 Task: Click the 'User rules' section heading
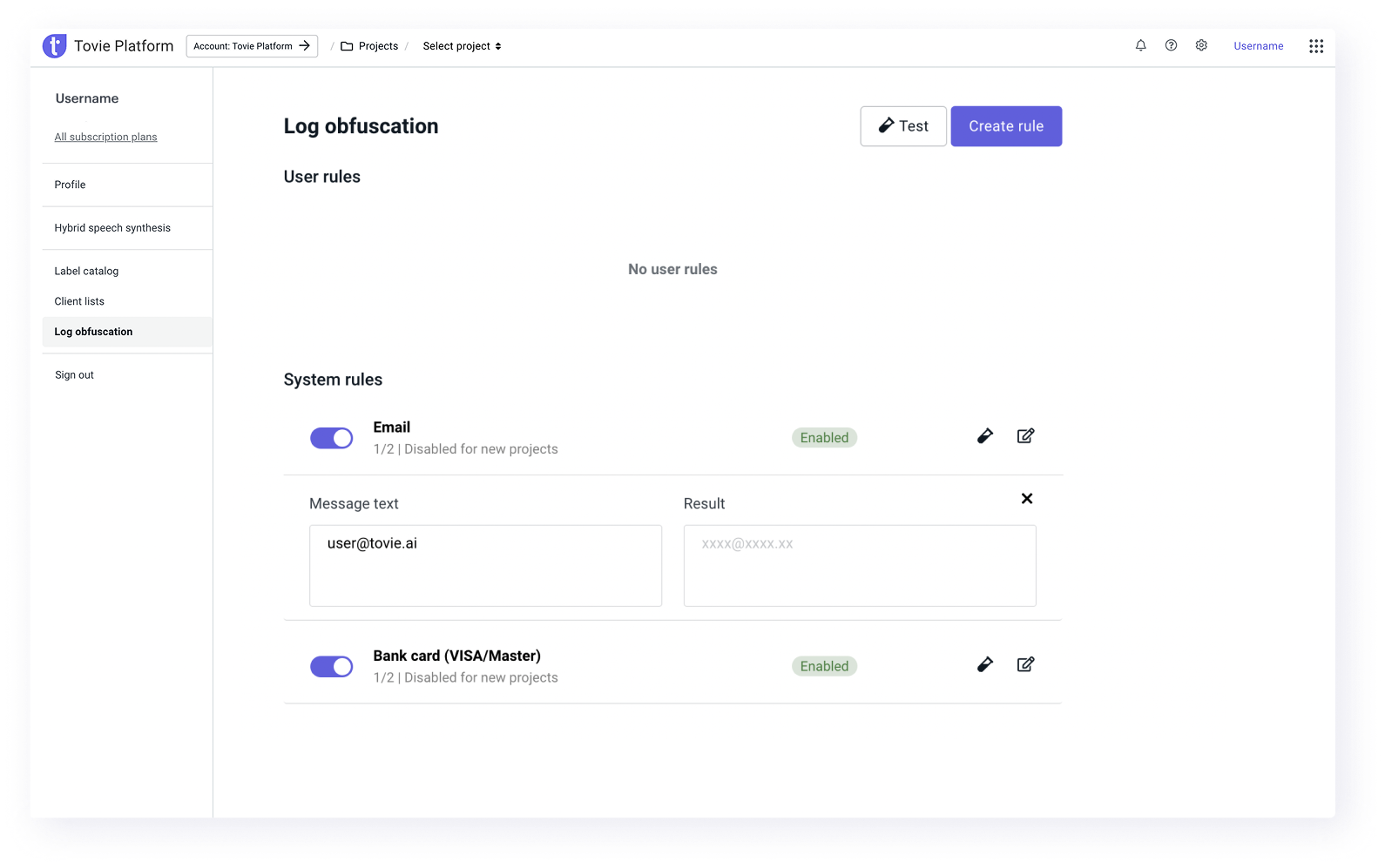pyautogui.click(x=322, y=177)
